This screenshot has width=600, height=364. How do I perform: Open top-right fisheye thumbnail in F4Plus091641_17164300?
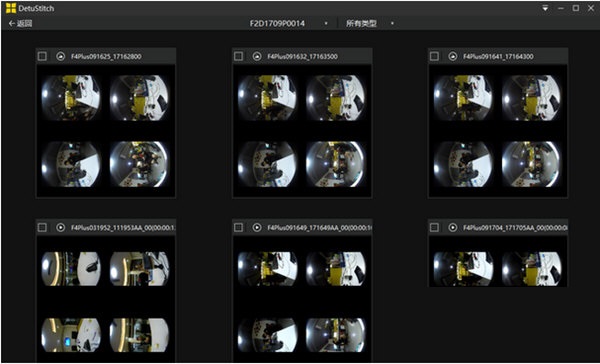coord(532,98)
